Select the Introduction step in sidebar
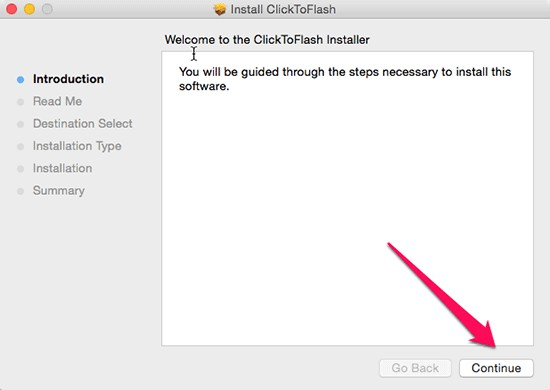This screenshot has width=550, height=390. pos(68,79)
